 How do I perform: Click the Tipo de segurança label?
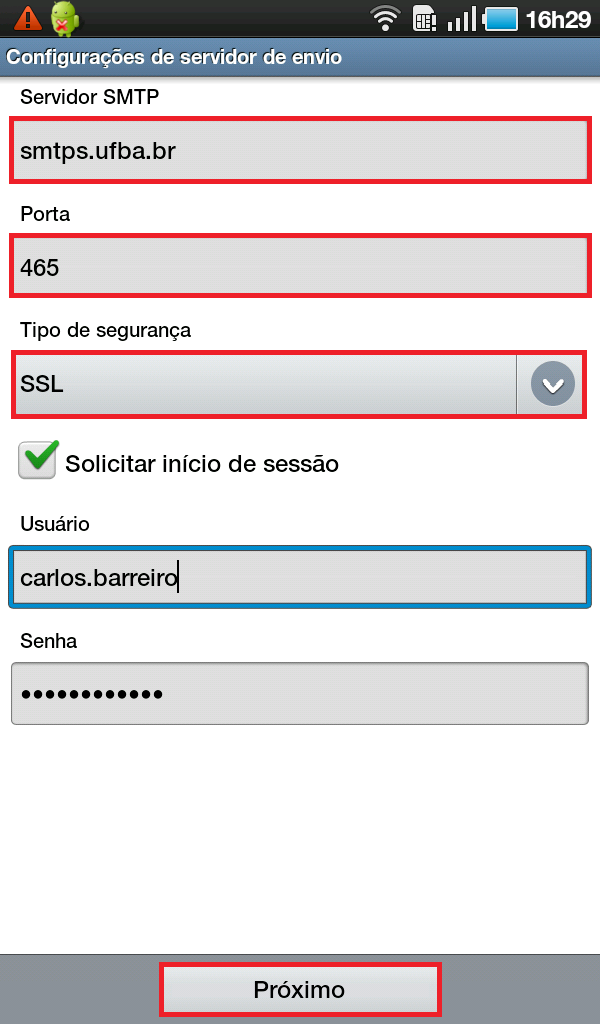coord(105,329)
